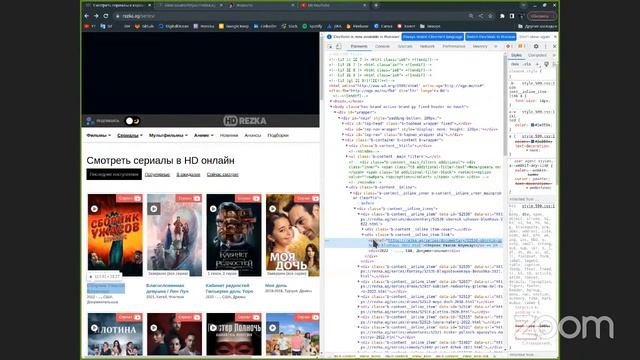Open the Кабинет редкостей poster thumbnail

click(x=234, y=235)
